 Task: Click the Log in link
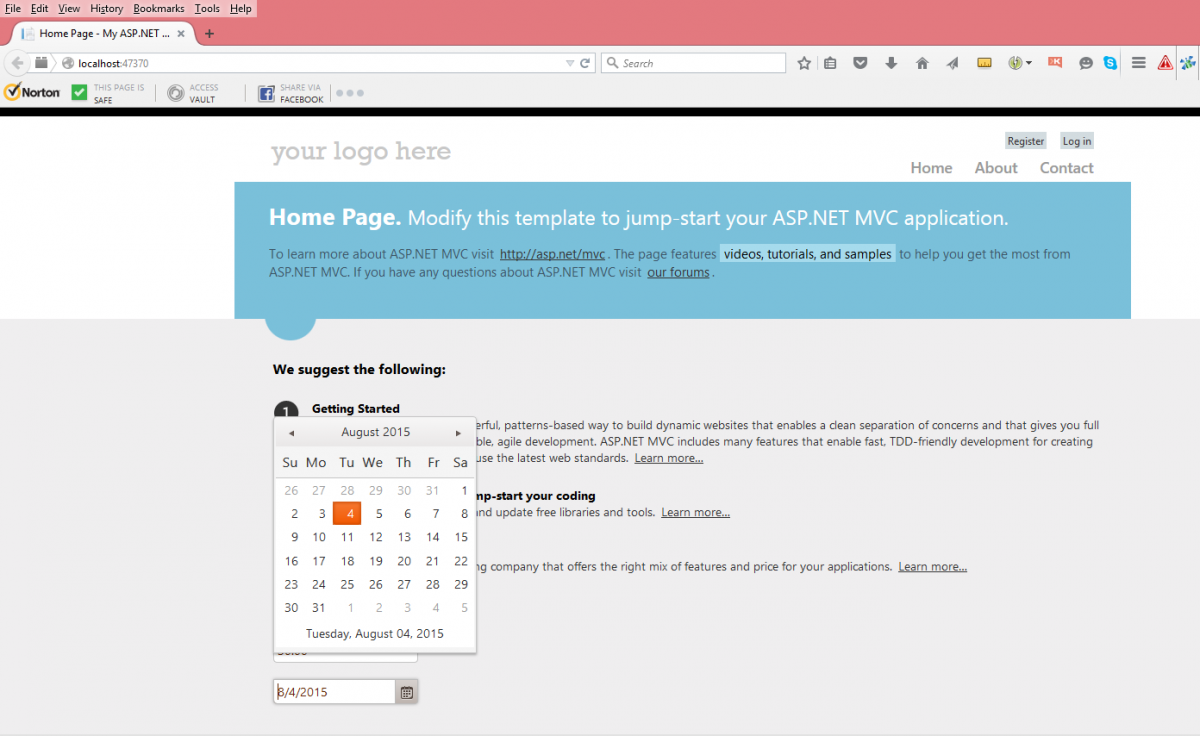coord(1077,141)
